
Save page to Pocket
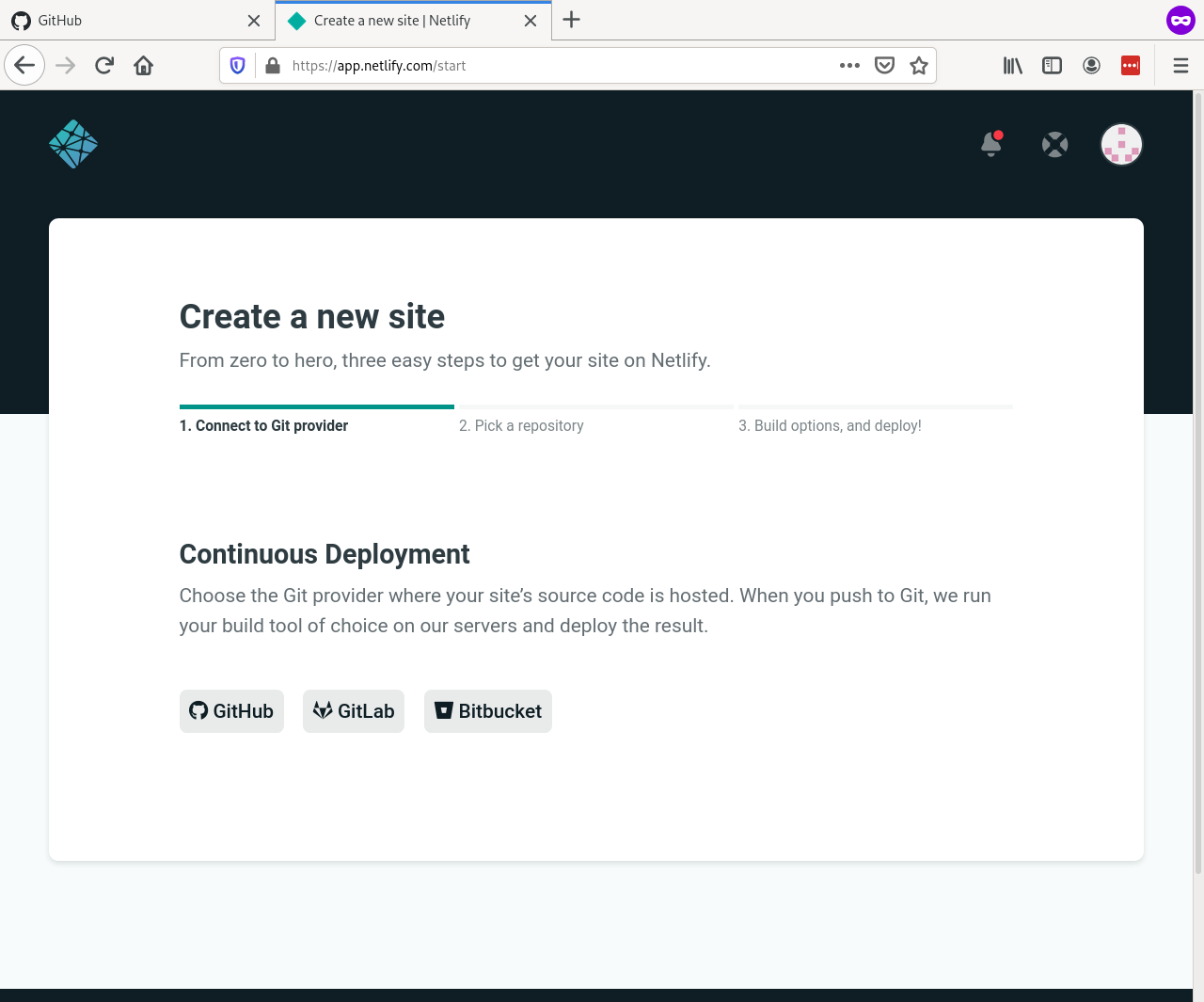click(x=884, y=65)
